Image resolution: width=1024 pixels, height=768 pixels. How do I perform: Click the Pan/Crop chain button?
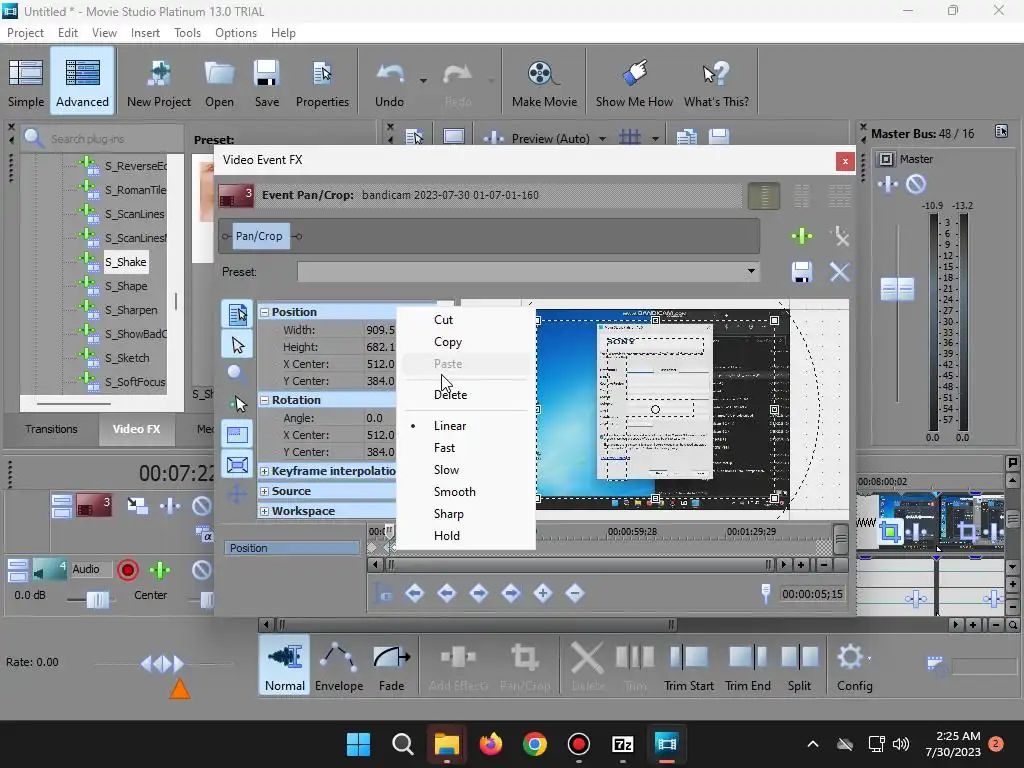(259, 236)
